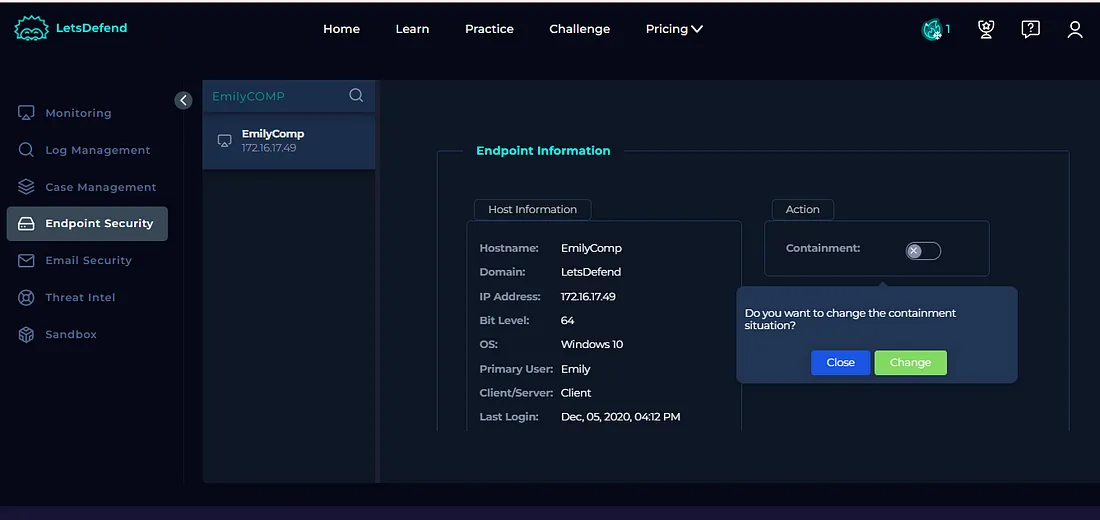Open the user profile icon
This screenshot has width=1100, height=520.
pos(1075,29)
